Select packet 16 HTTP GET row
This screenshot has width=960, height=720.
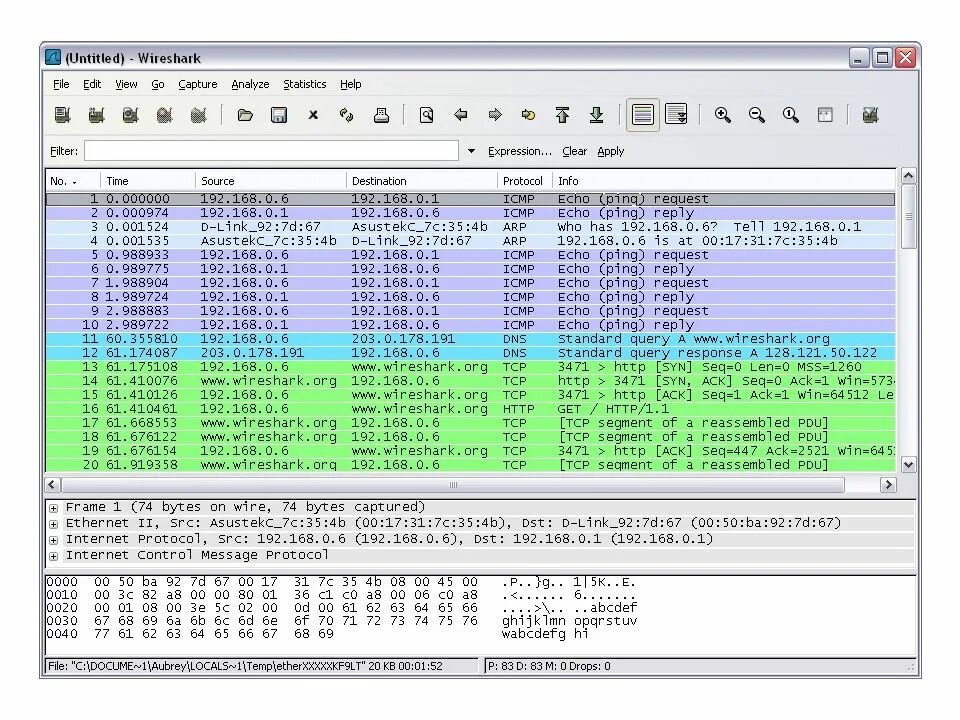point(471,409)
